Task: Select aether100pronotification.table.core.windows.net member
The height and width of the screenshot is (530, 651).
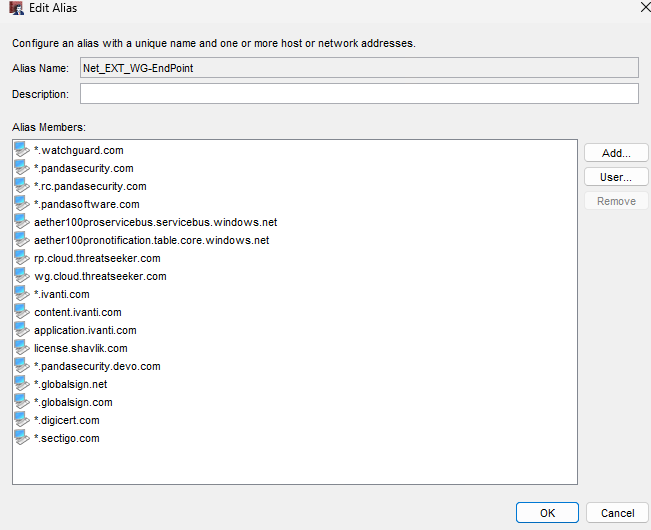Action: tap(152, 240)
